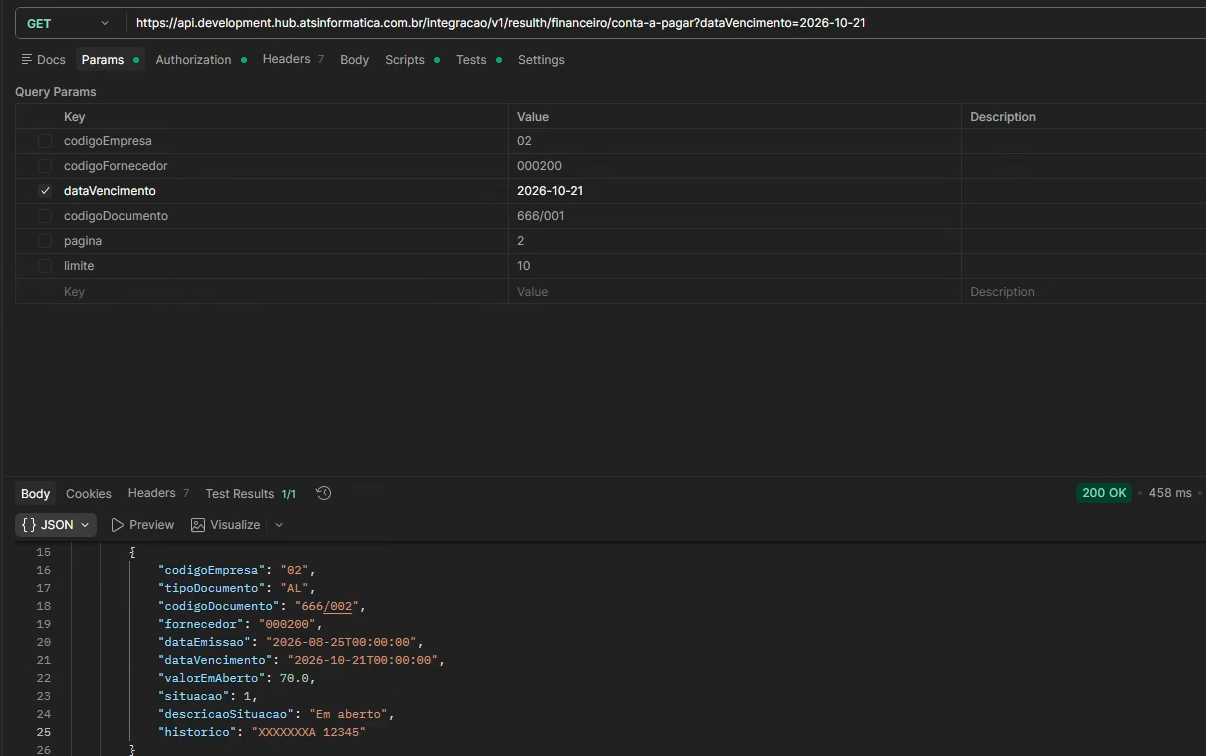
Task: Tick the limite parameter checkbox
Action: tap(45, 266)
